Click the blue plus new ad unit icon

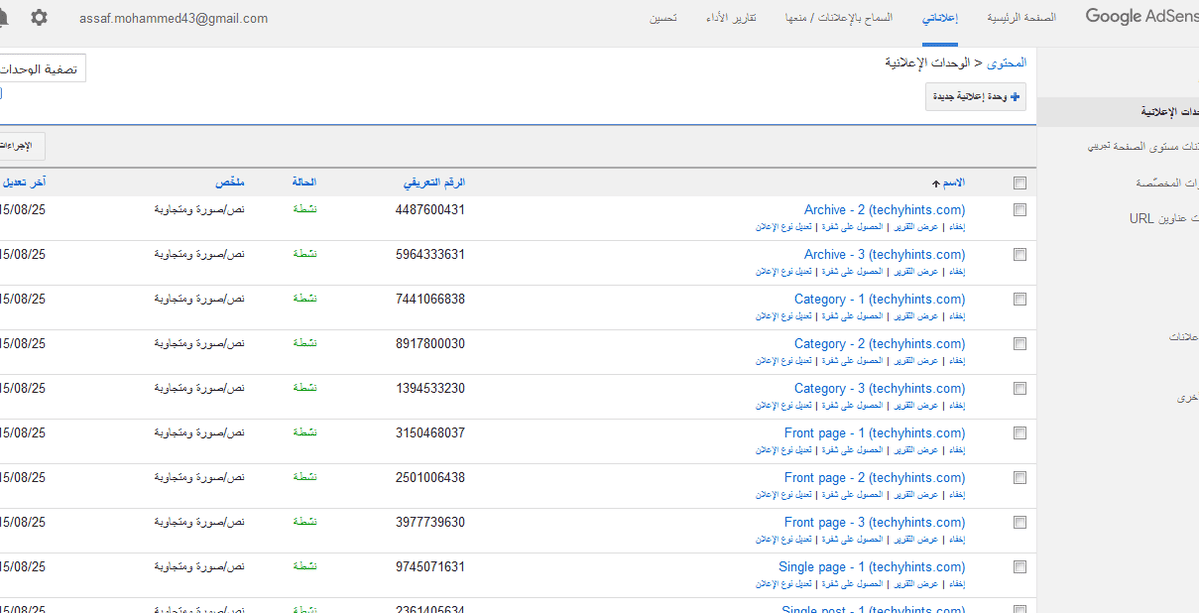pyautogui.click(x=1015, y=97)
